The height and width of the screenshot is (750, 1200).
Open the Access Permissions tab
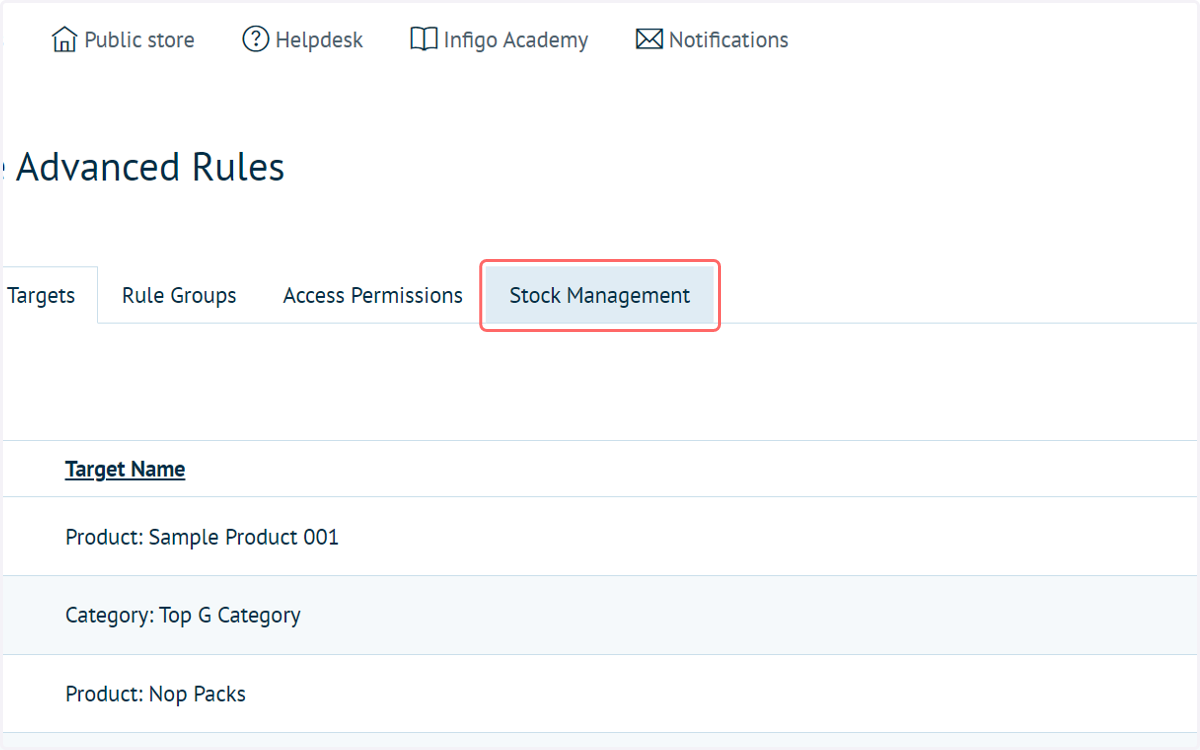[x=373, y=296]
